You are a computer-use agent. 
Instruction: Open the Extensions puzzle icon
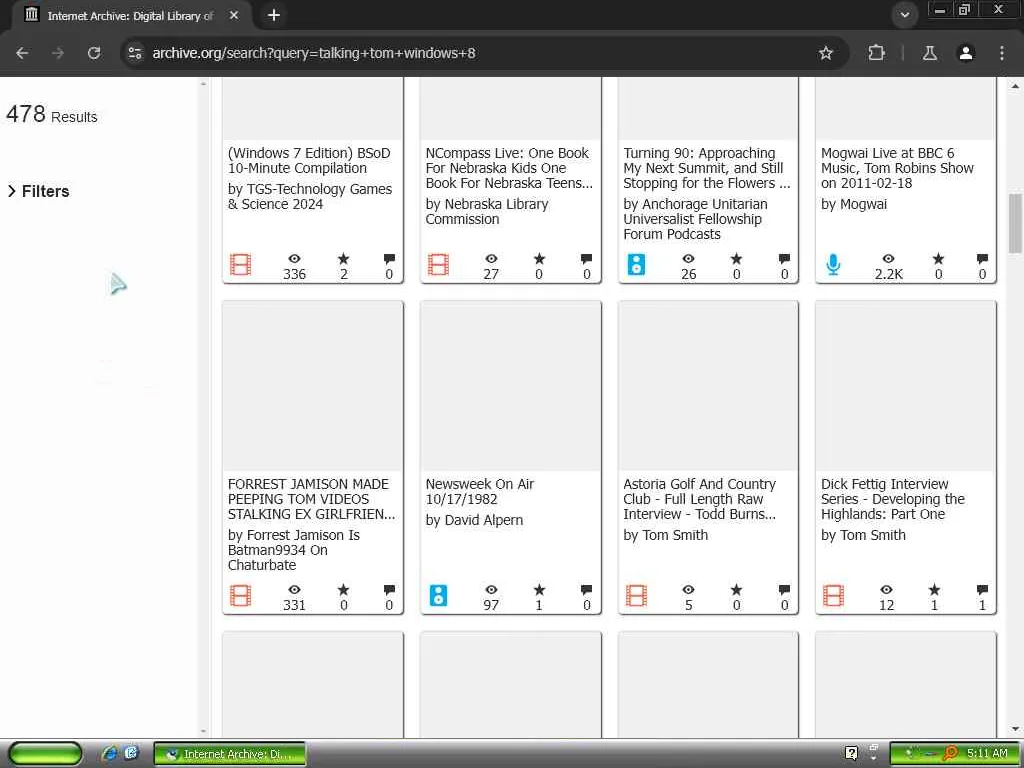coord(876,53)
